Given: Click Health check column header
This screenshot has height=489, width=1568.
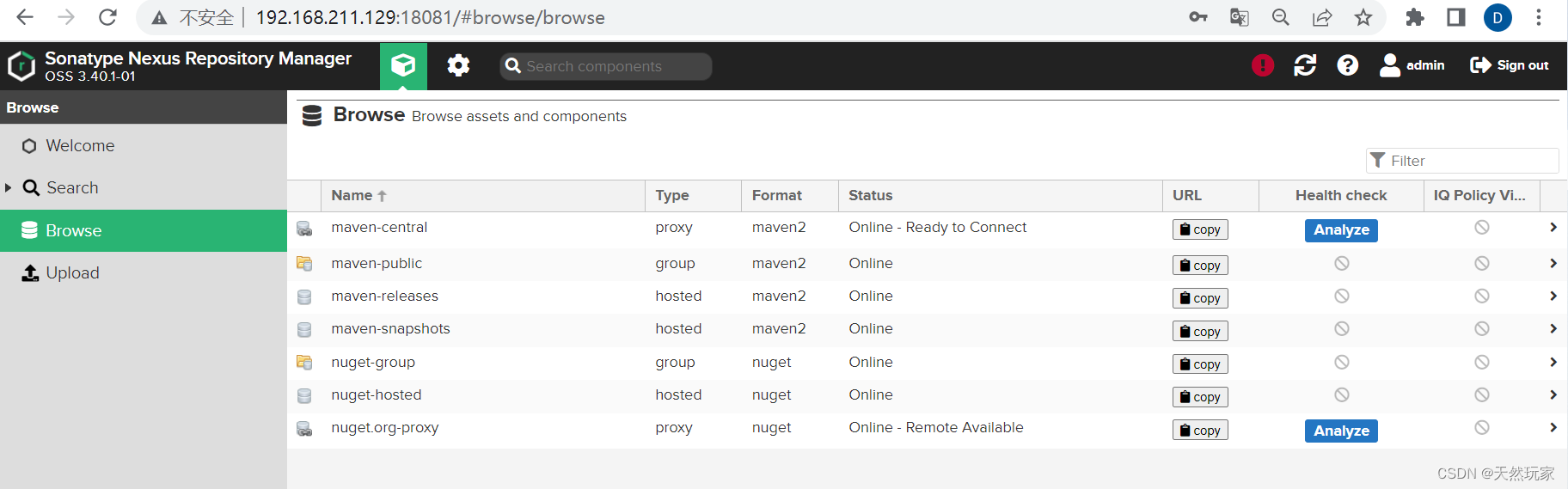Looking at the screenshot, I should coord(1341,195).
